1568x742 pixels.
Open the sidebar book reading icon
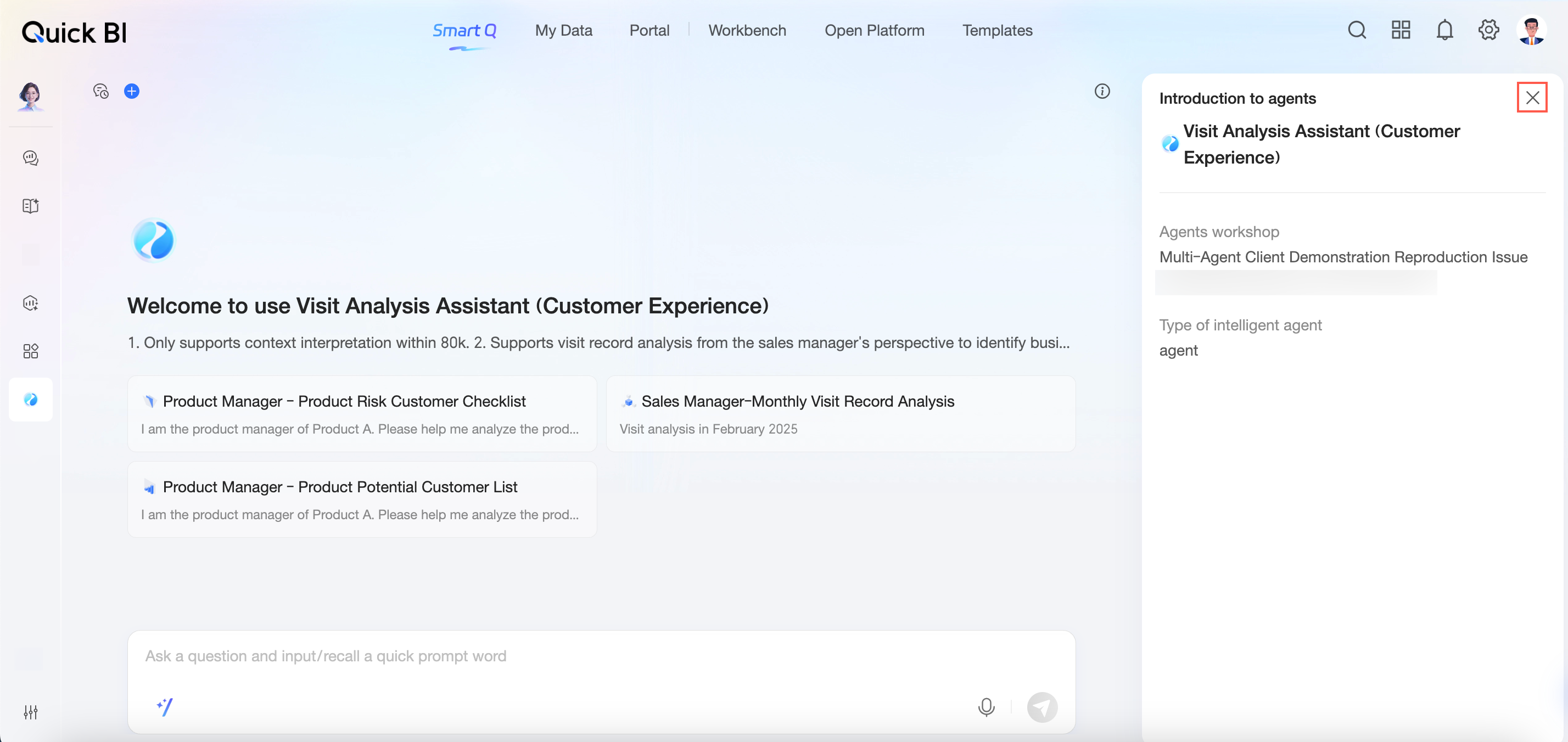[30, 206]
